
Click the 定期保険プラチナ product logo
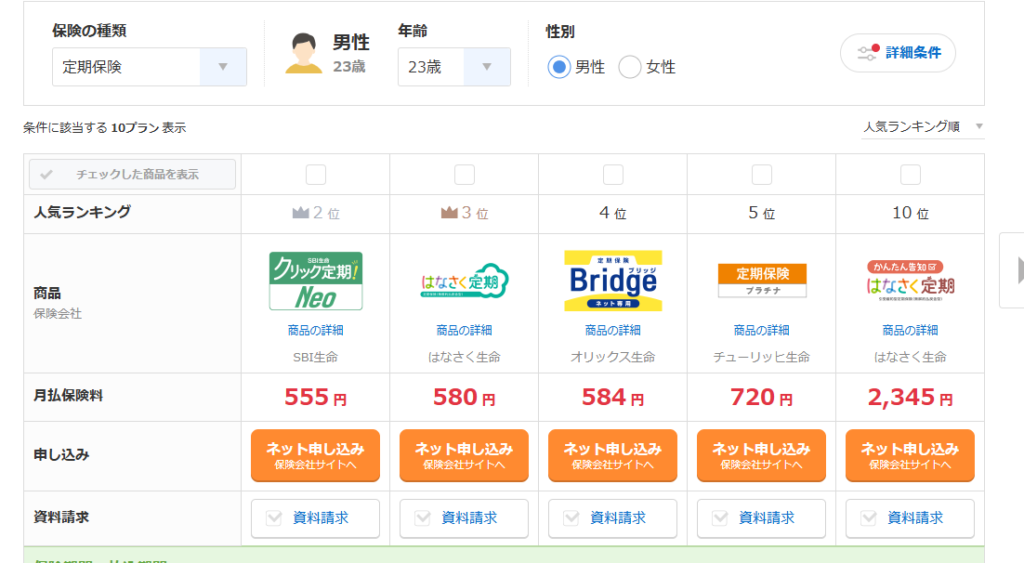(x=761, y=280)
